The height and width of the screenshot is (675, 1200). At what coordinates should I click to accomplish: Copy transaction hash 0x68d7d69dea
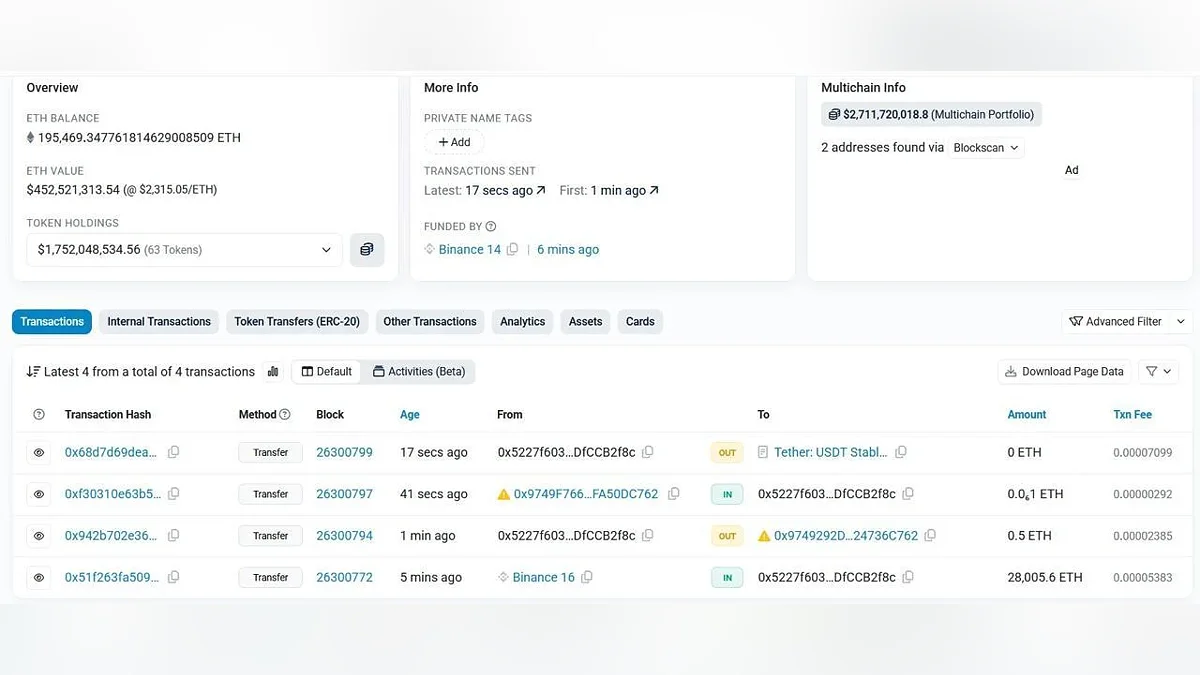click(174, 453)
